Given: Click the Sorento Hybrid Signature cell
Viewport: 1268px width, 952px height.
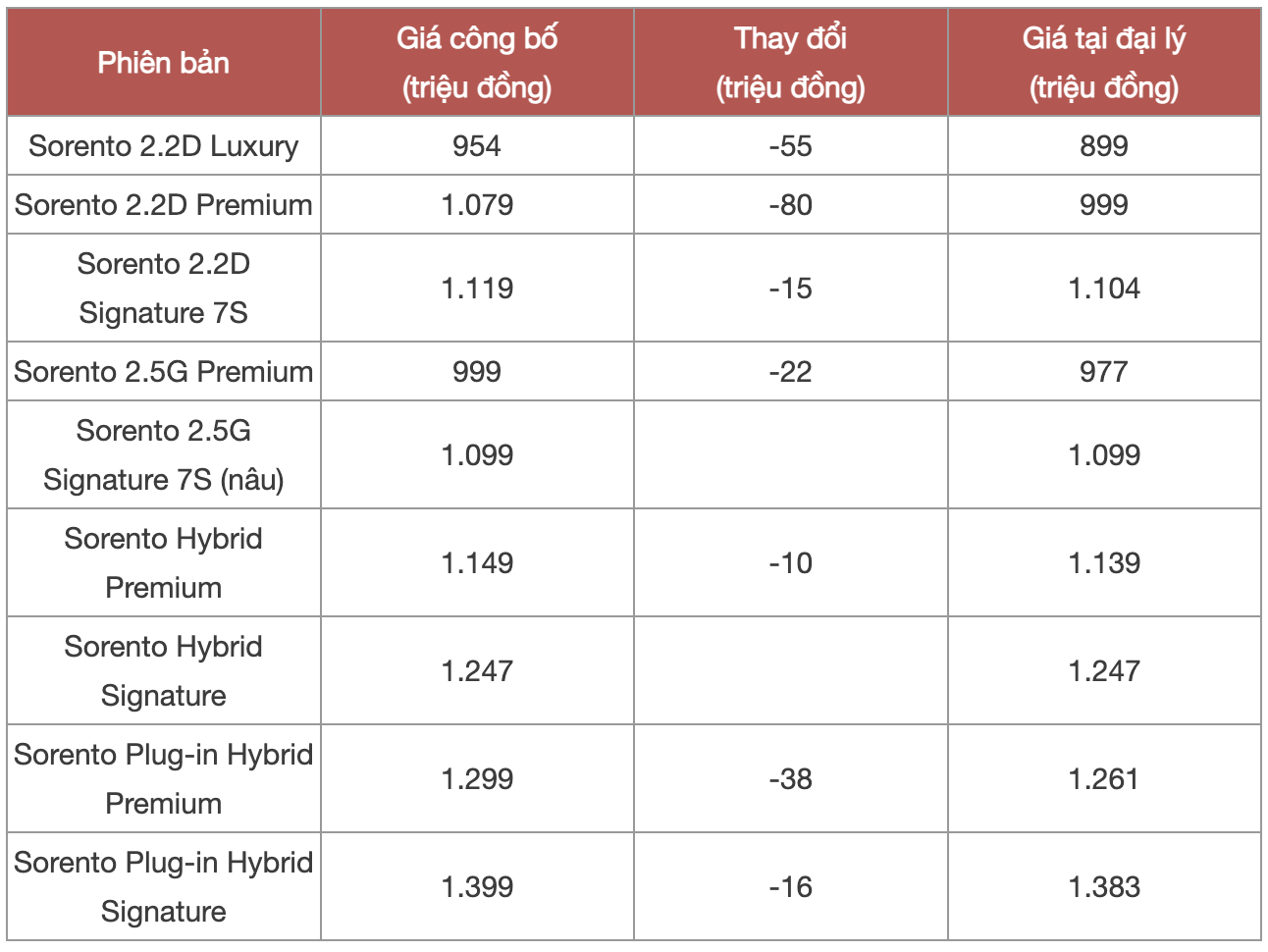Looking at the screenshot, I should [164, 671].
